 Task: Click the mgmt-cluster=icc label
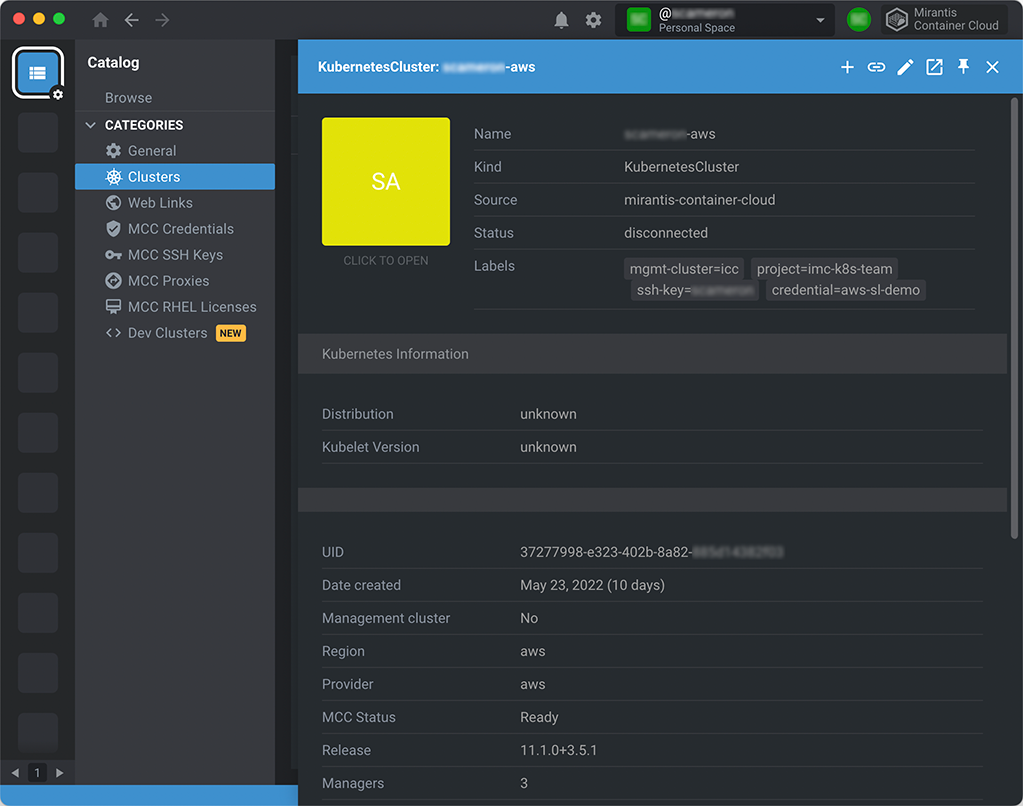point(684,269)
